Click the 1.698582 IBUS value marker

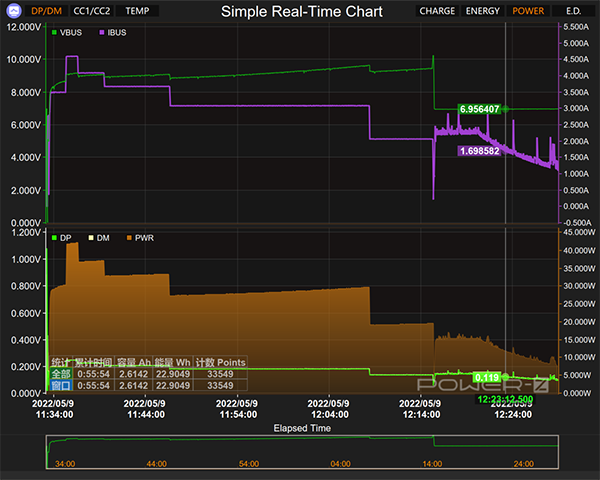click(480, 151)
